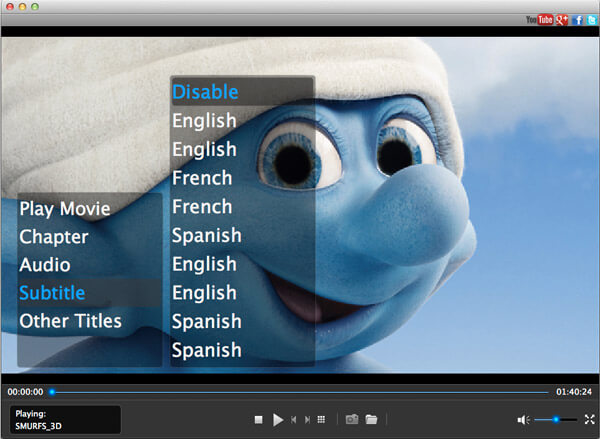Open a file with the folder icon

tap(371, 419)
